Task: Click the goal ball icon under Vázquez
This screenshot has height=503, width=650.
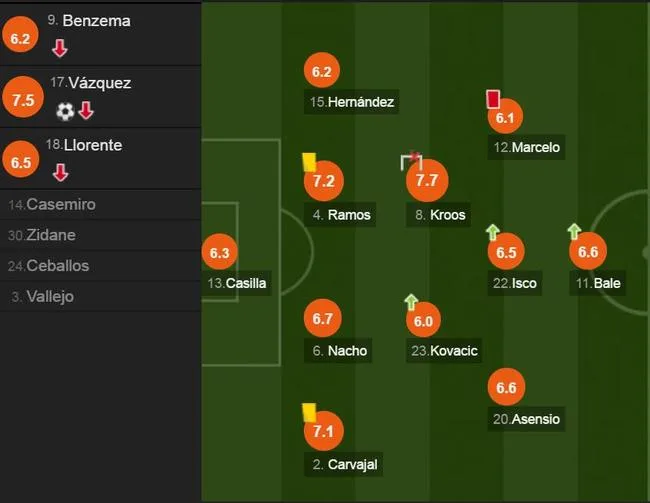Action: [x=65, y=111]
